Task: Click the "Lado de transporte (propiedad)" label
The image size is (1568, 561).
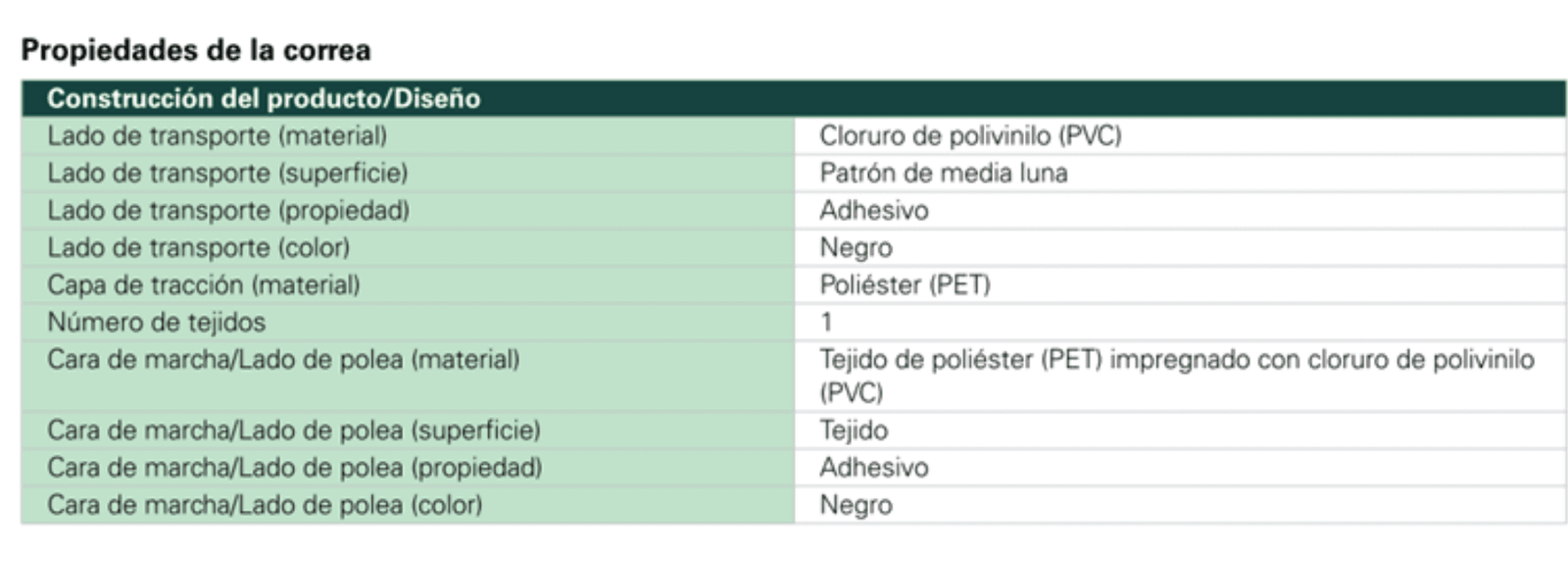Action: point(228,210)
